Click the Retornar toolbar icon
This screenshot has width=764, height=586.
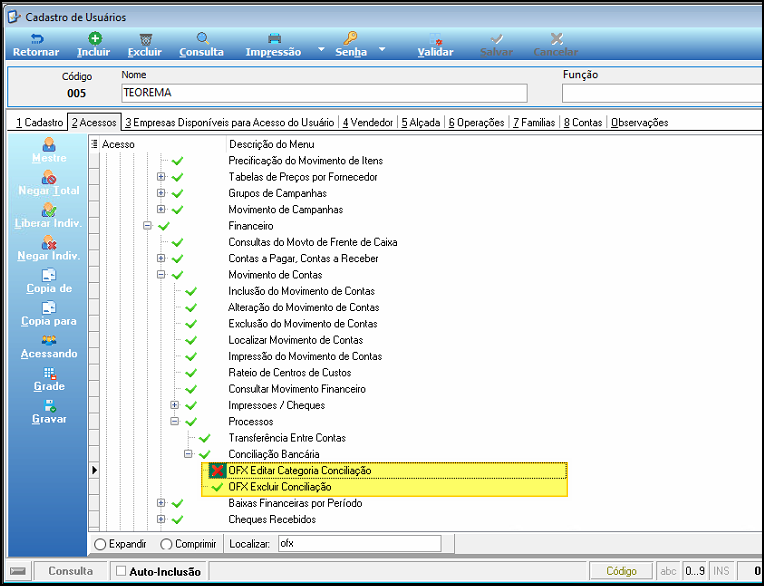(36, 39)
